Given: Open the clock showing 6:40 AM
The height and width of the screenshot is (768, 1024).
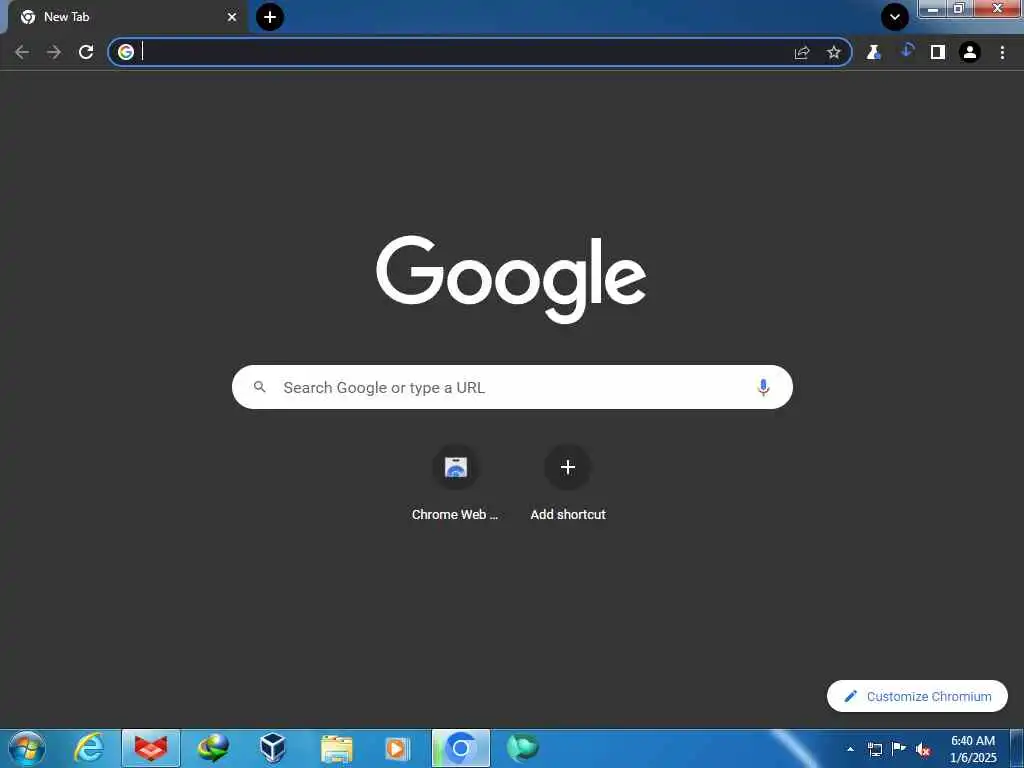Looking at the screenshot, I should click(x=973, y=749).
